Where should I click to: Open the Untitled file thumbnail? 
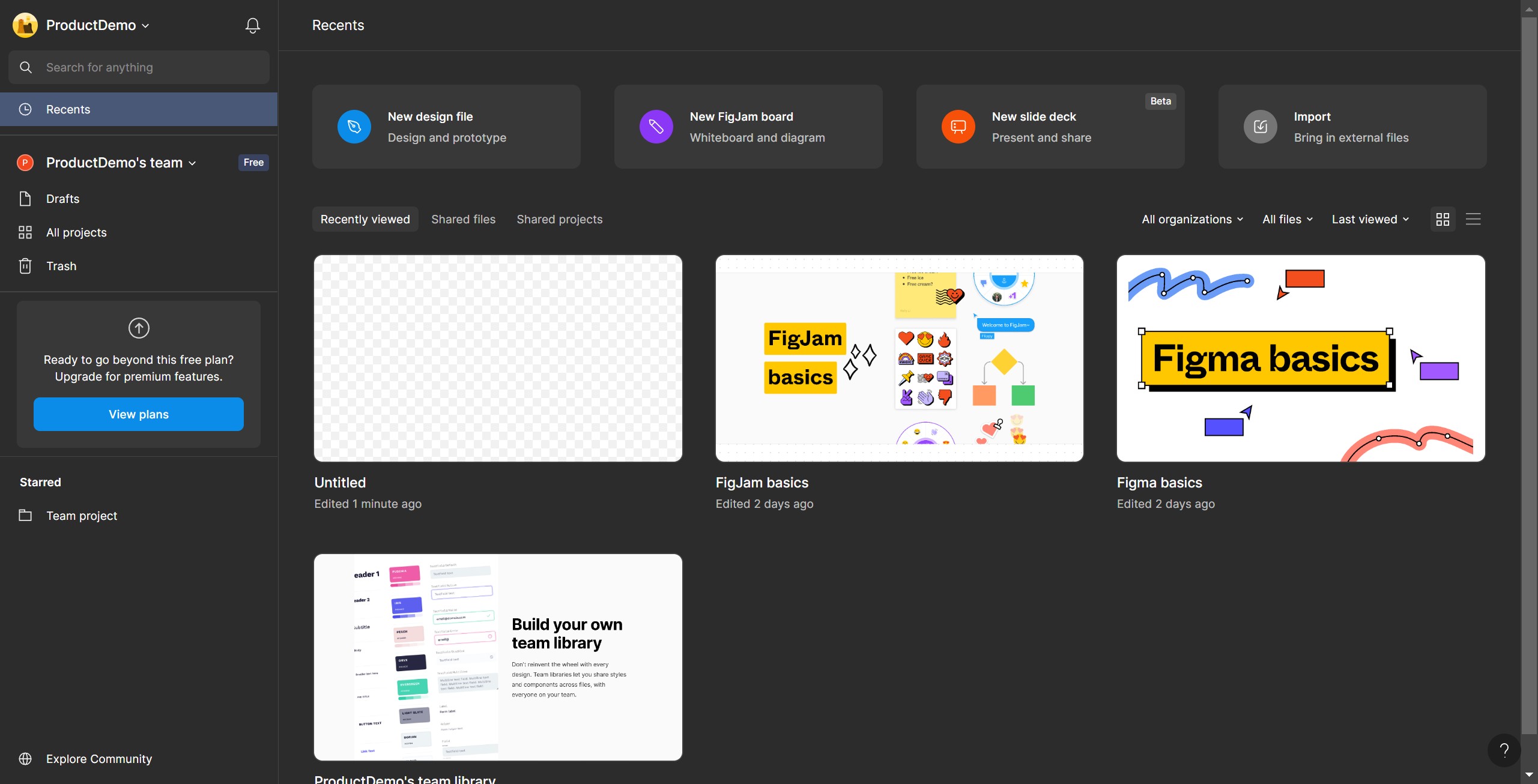498,358
